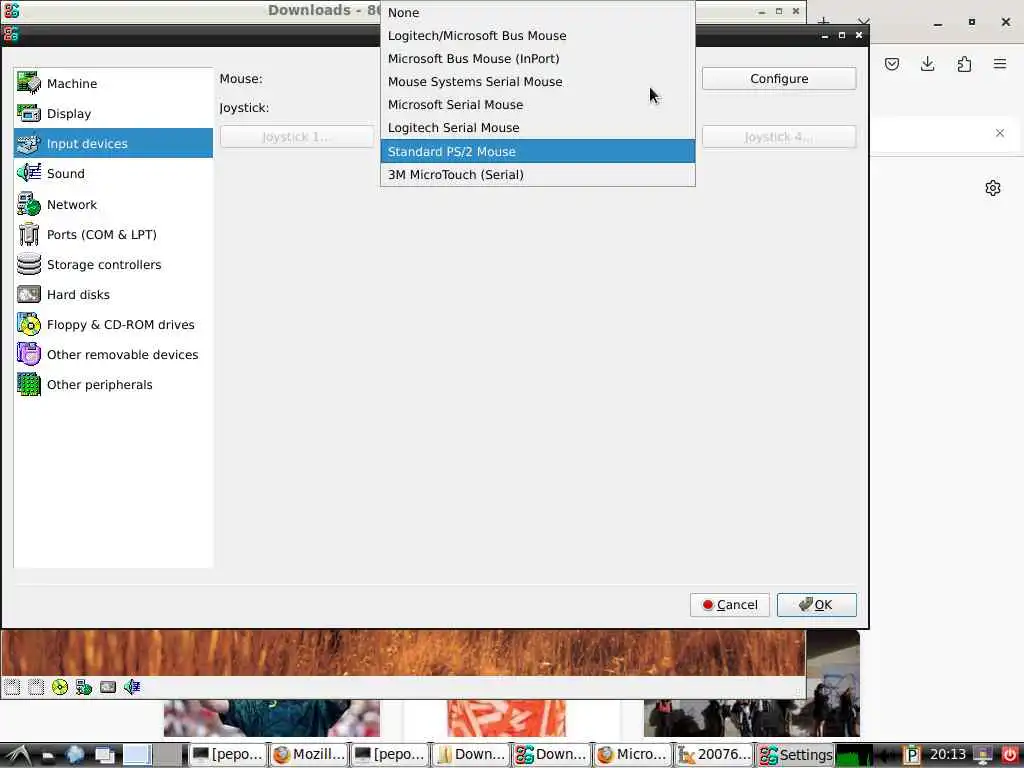Click the network status bar icon

coord(84,686)
